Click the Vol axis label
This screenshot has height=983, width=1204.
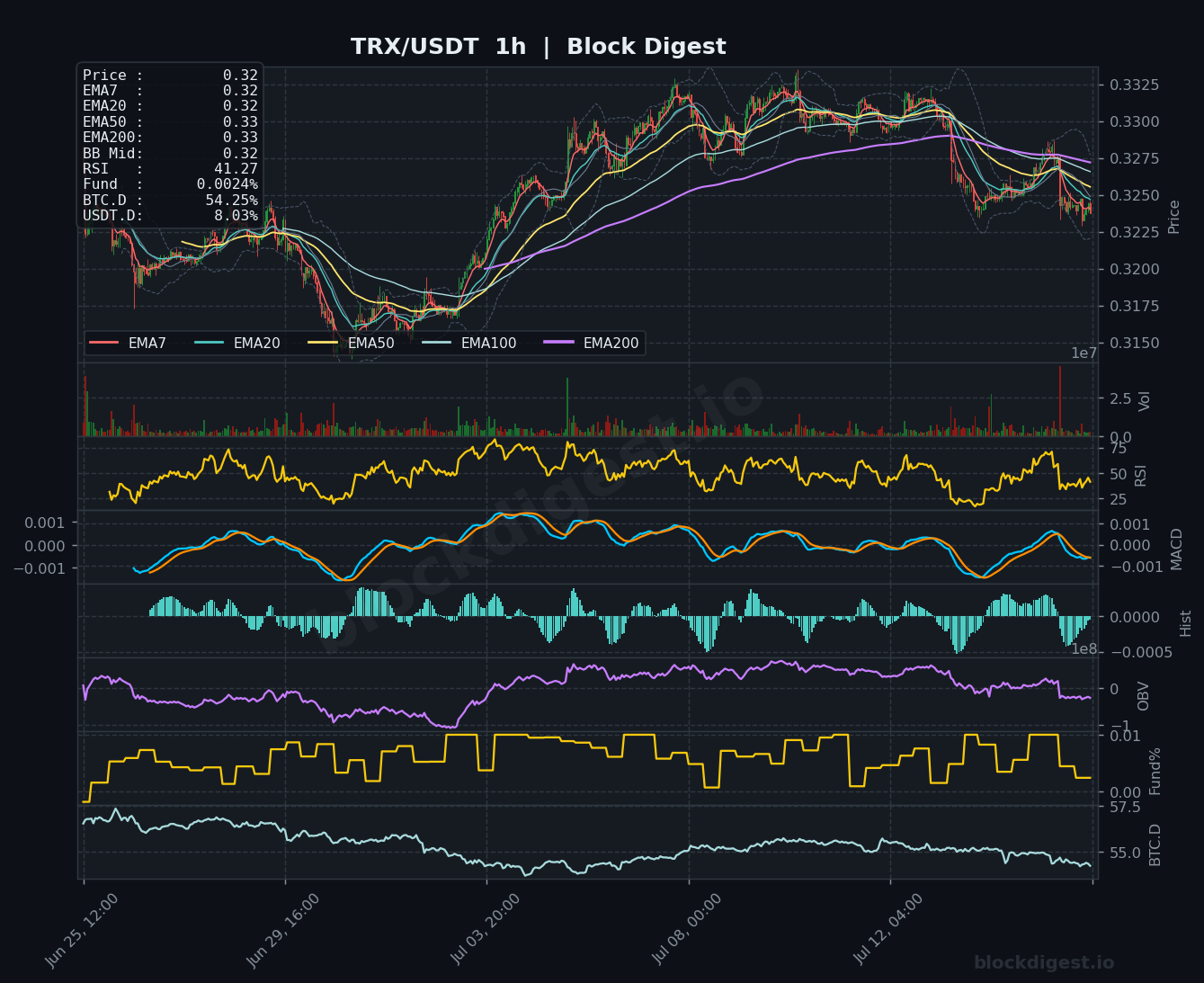click(1145, 401)
